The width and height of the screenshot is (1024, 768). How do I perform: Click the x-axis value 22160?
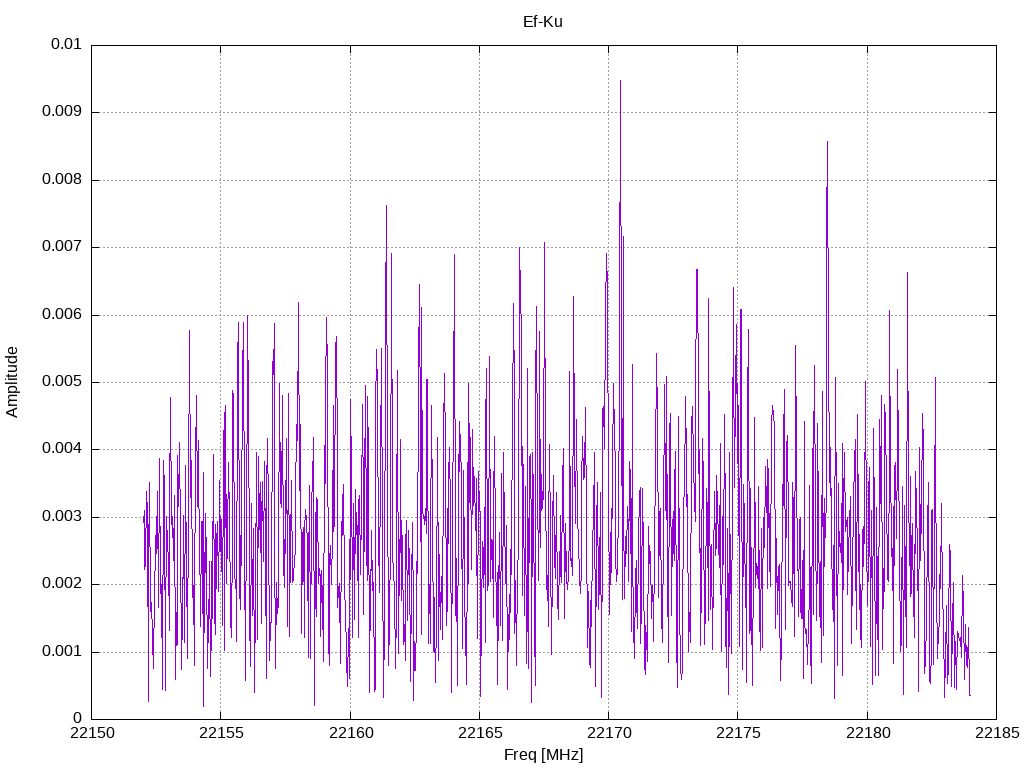(x=350, y=733)
